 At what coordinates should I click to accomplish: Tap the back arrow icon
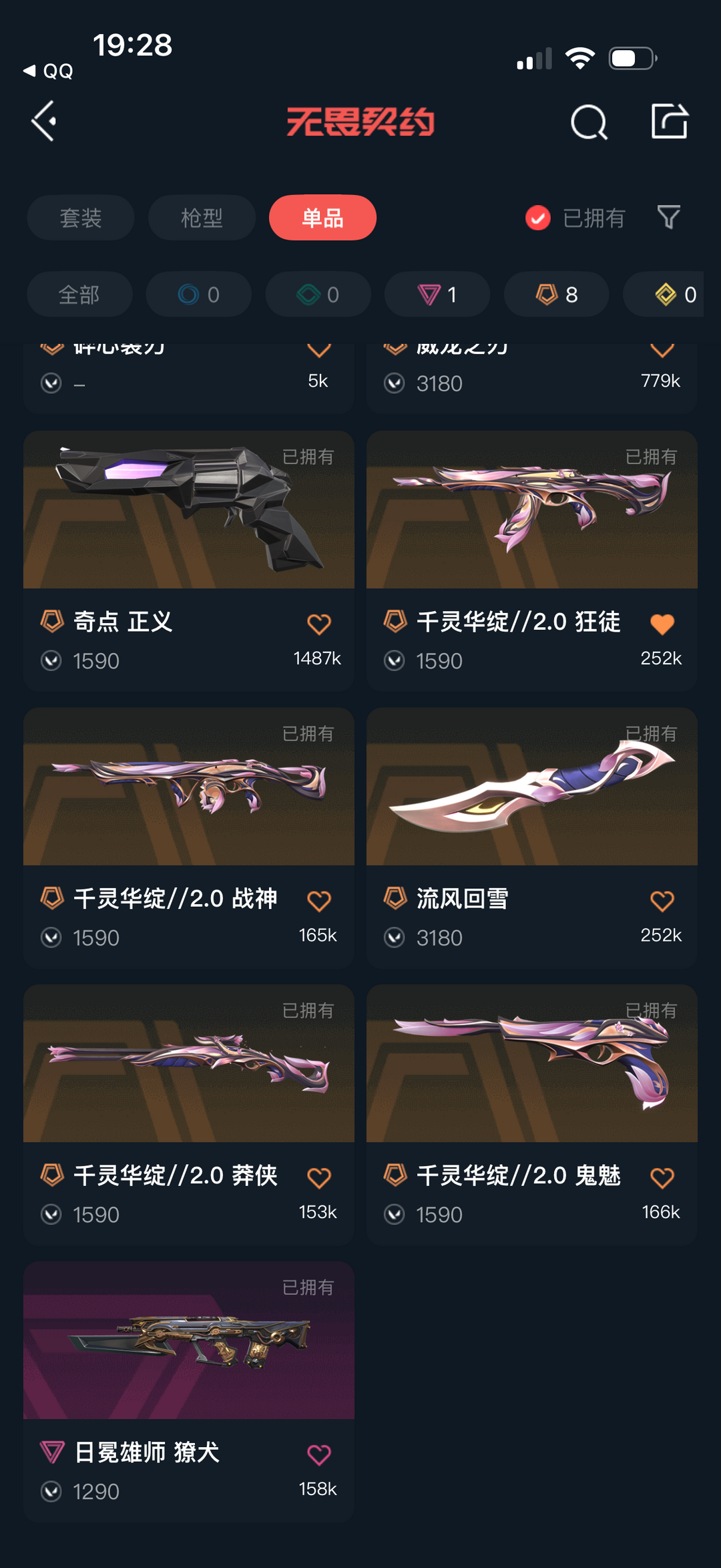[44, 122]
